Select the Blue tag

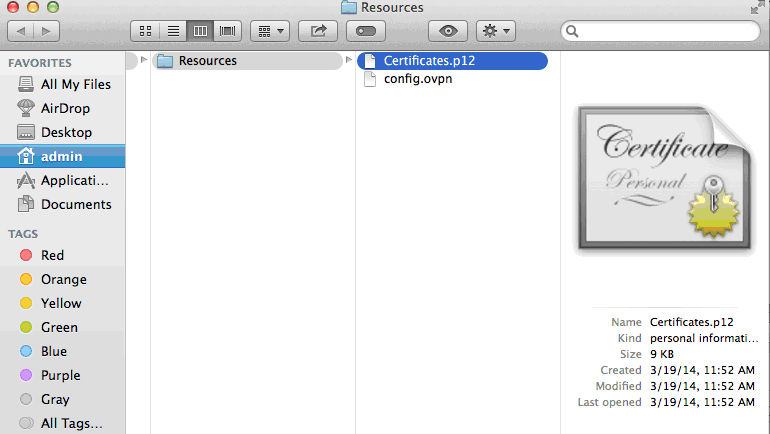tap(63, 352)
